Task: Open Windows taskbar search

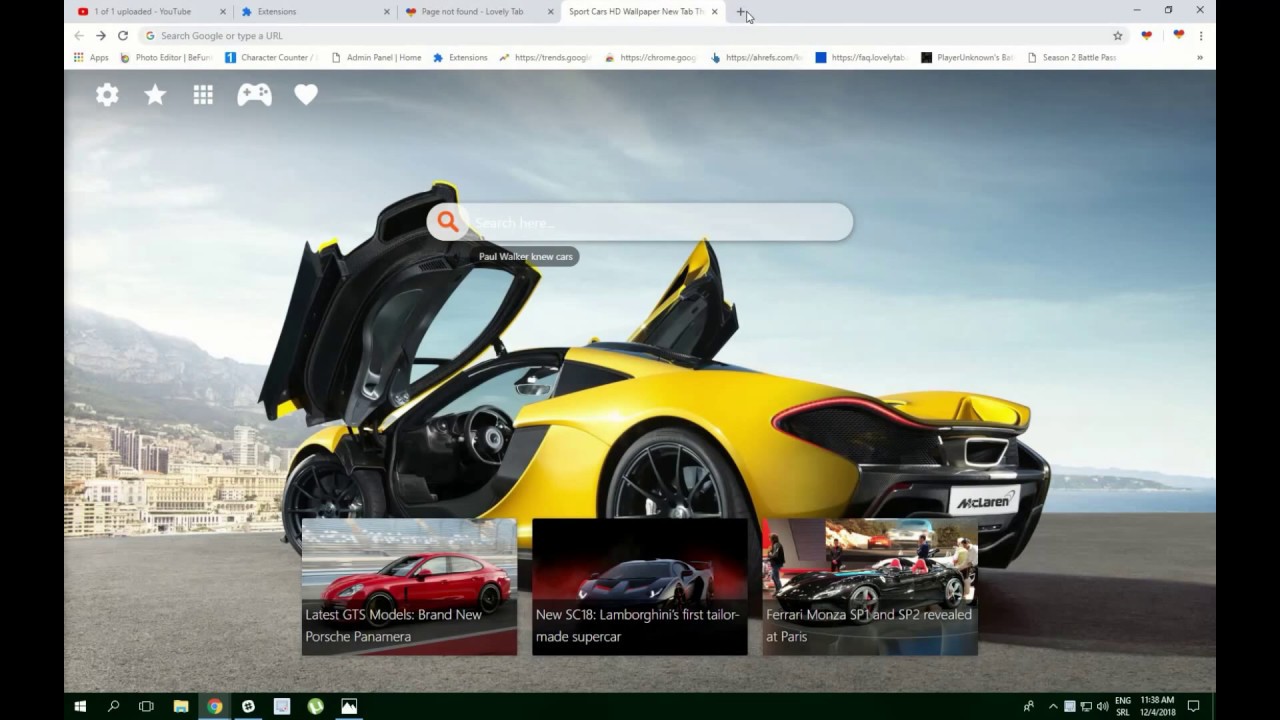Action: [113, 706]
